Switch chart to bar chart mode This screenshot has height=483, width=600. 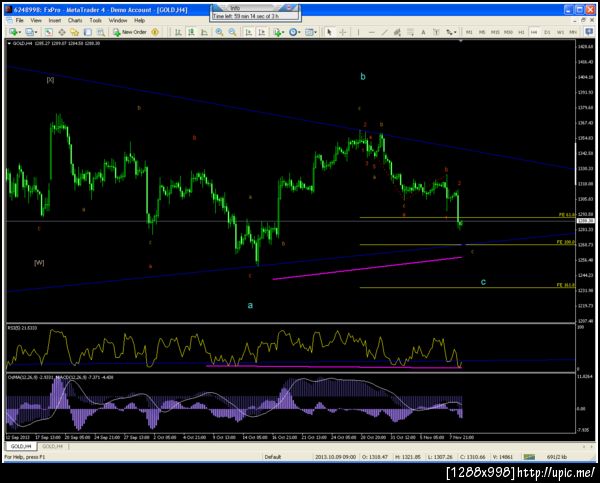tap(178, 32)
